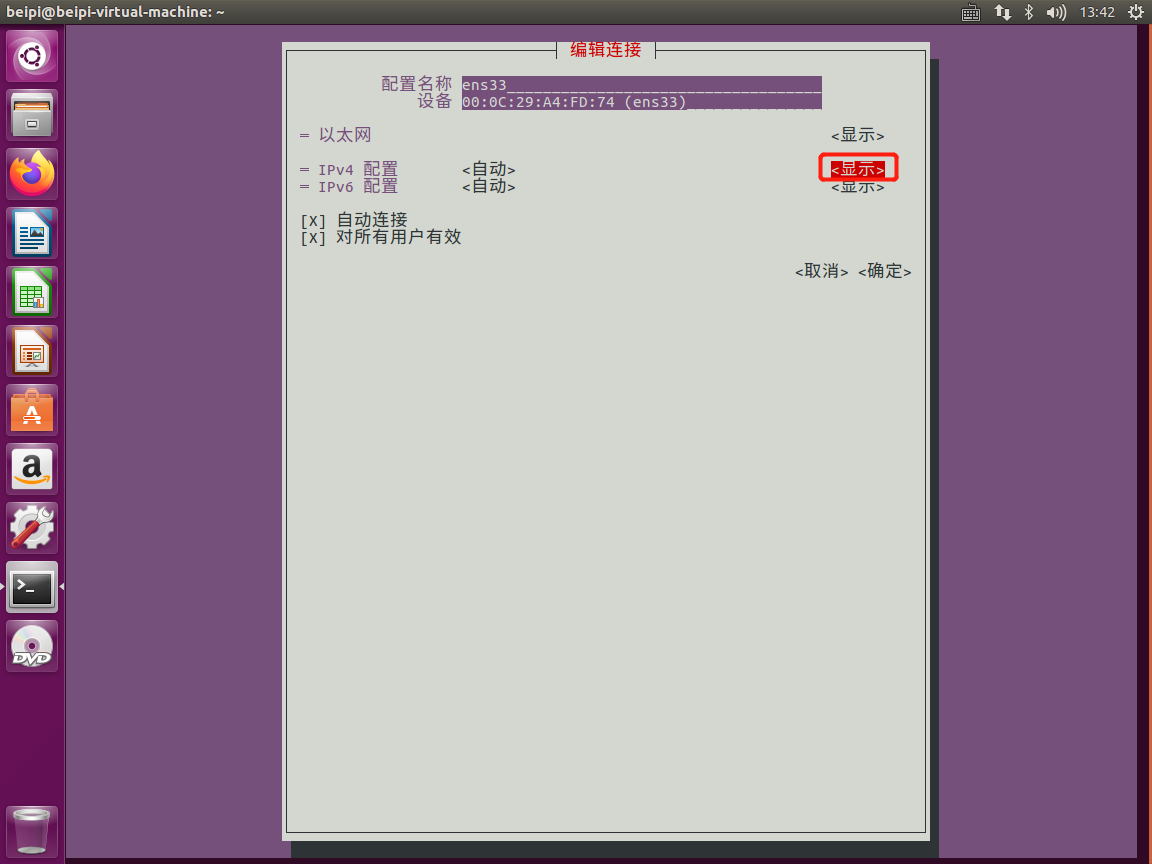The height and width of the screenshot is (864, 1152).
Task: Open the 13:42 clock menu
Action: tap(1097, 12)
